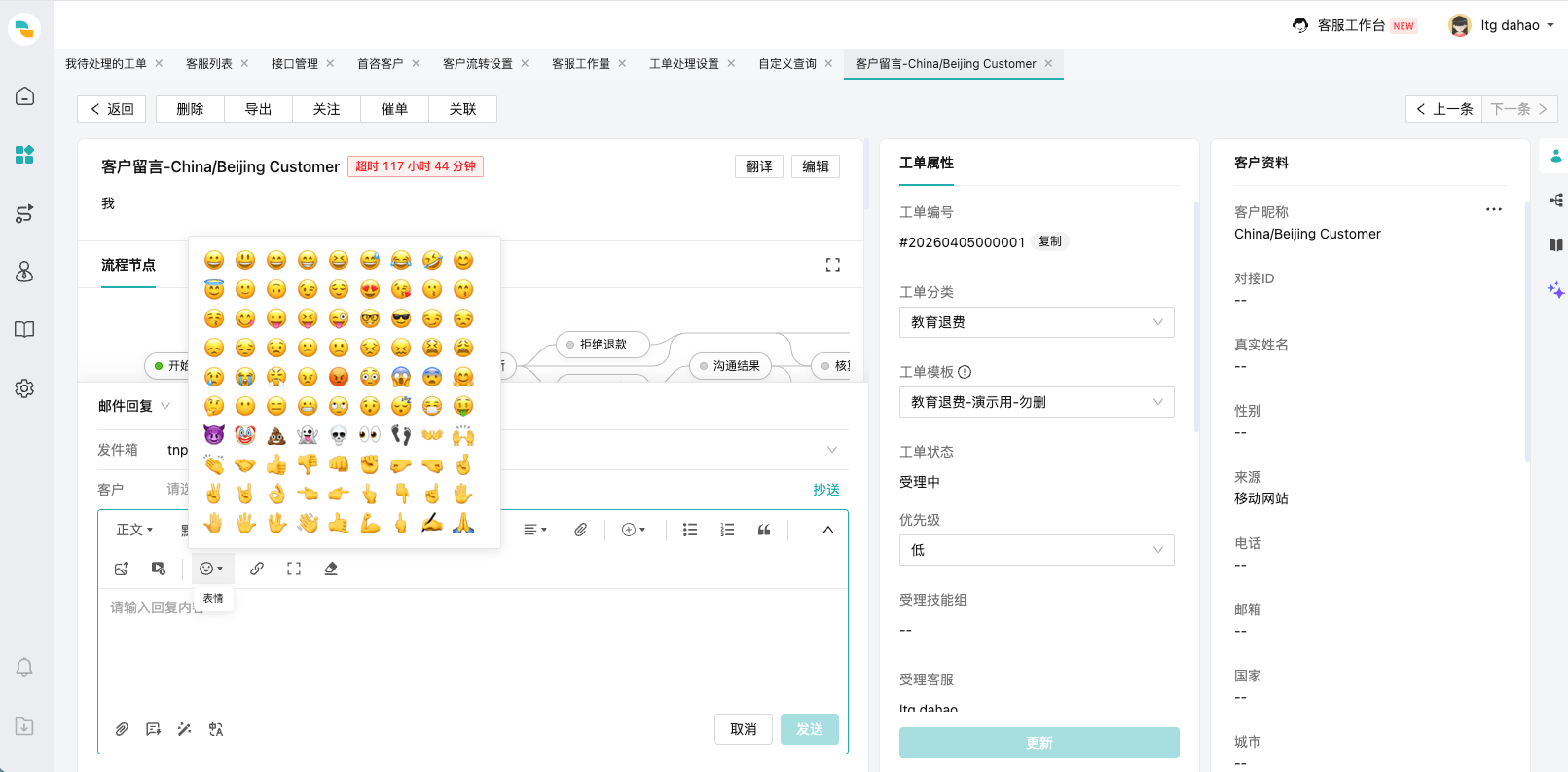
Task: Switch to 我待处理的工单 tab
Action: coord(105,64)
